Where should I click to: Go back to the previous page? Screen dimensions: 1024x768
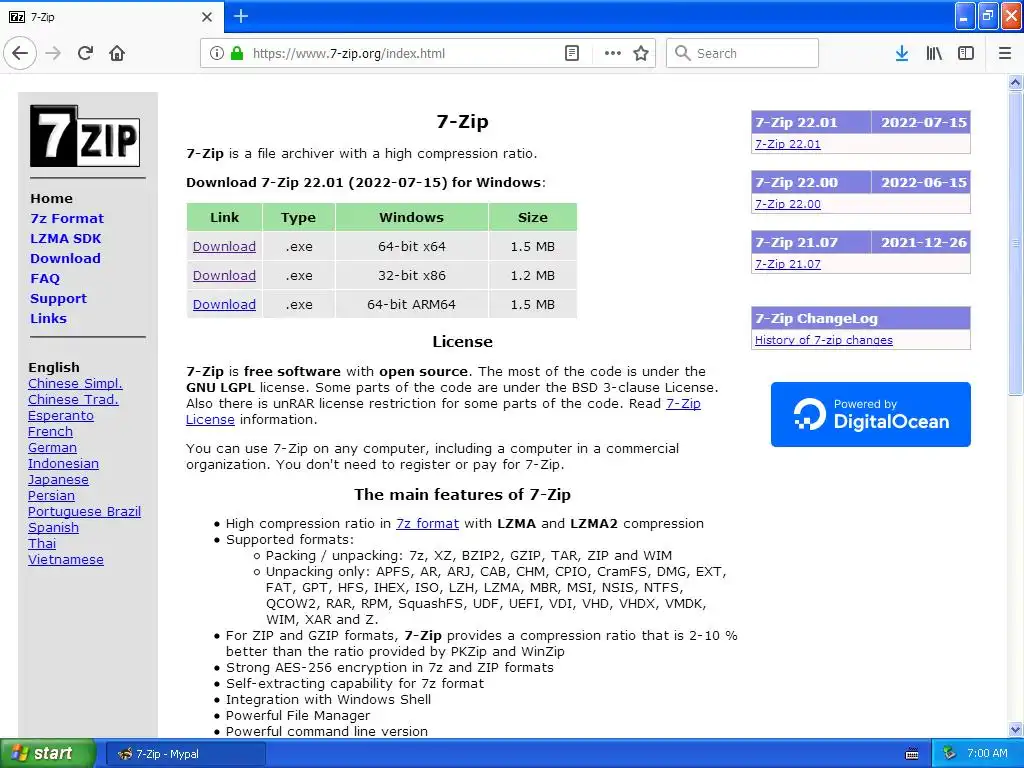pos(20,54)
